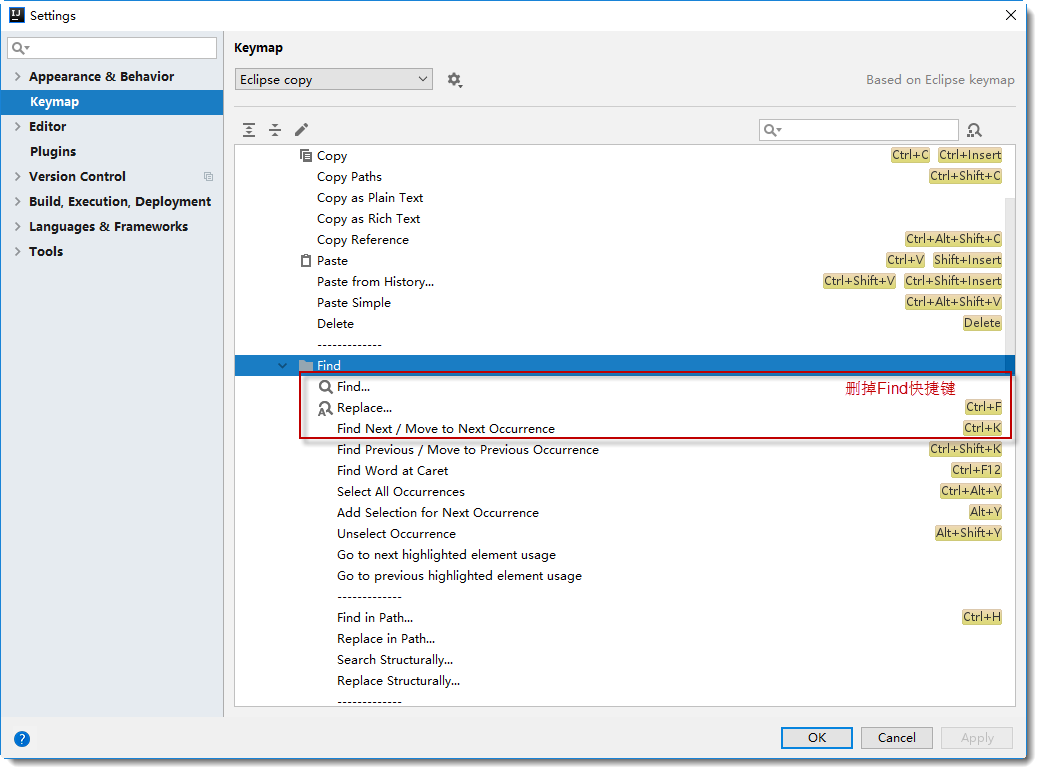
Task: Click the Alt+Shift+Y shortcut badge
Action: click(968, 533)
